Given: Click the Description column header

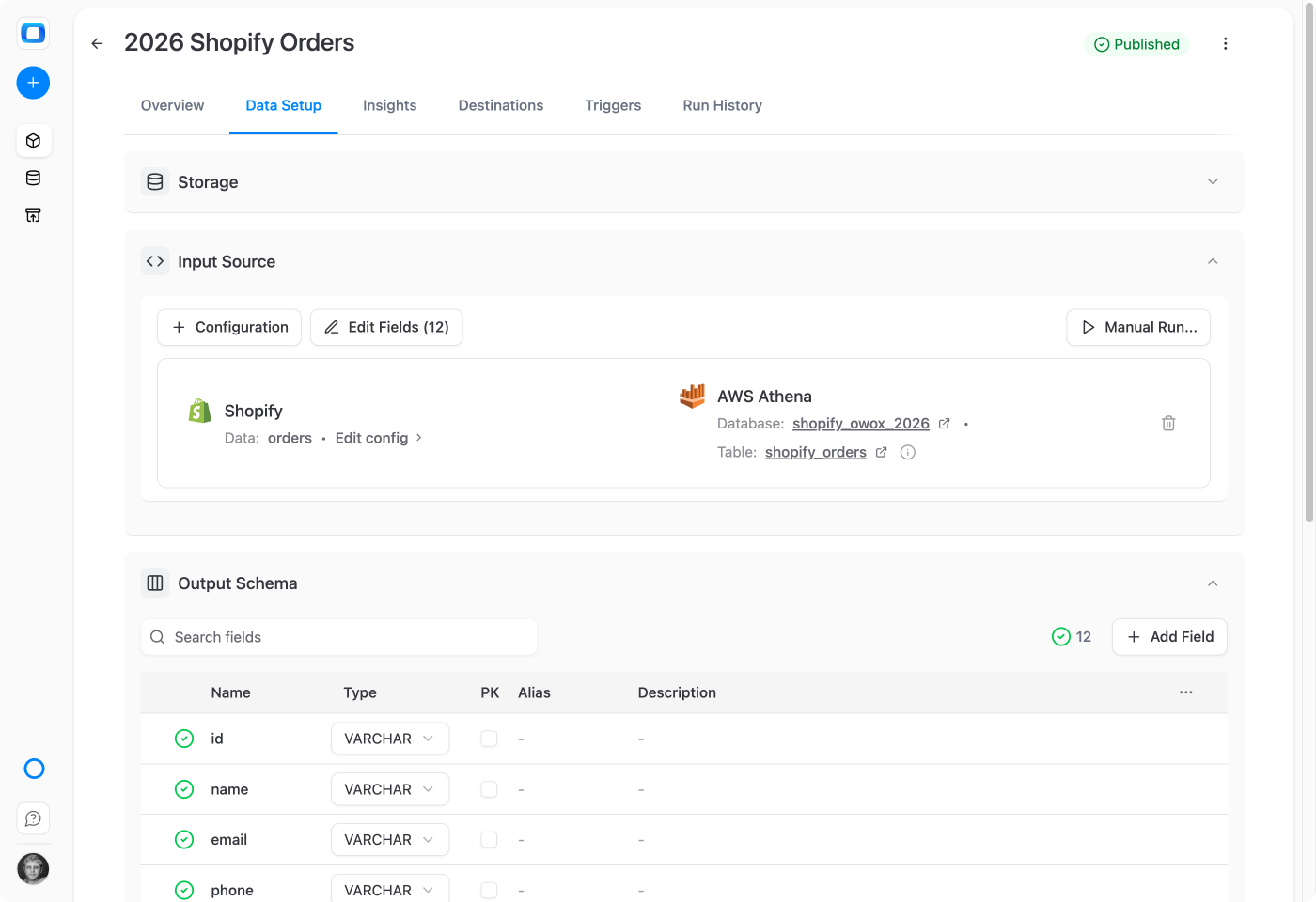Looking at the screenshot, I should (677, 692).
